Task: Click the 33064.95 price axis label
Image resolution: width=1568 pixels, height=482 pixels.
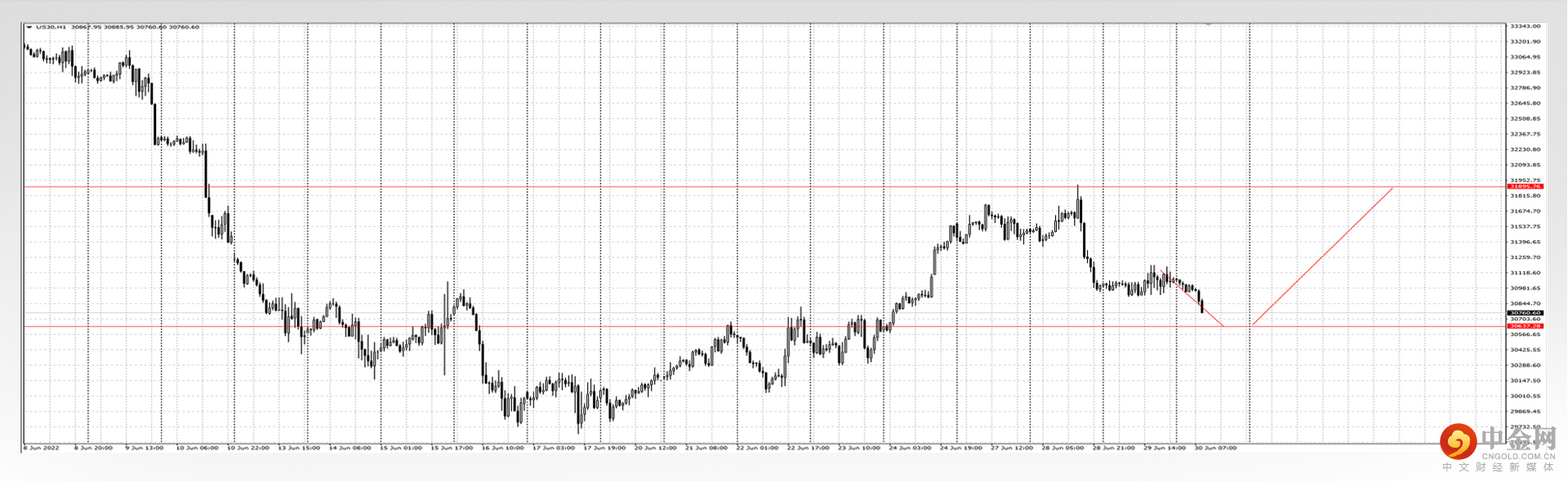Action: pos(1525,57)
